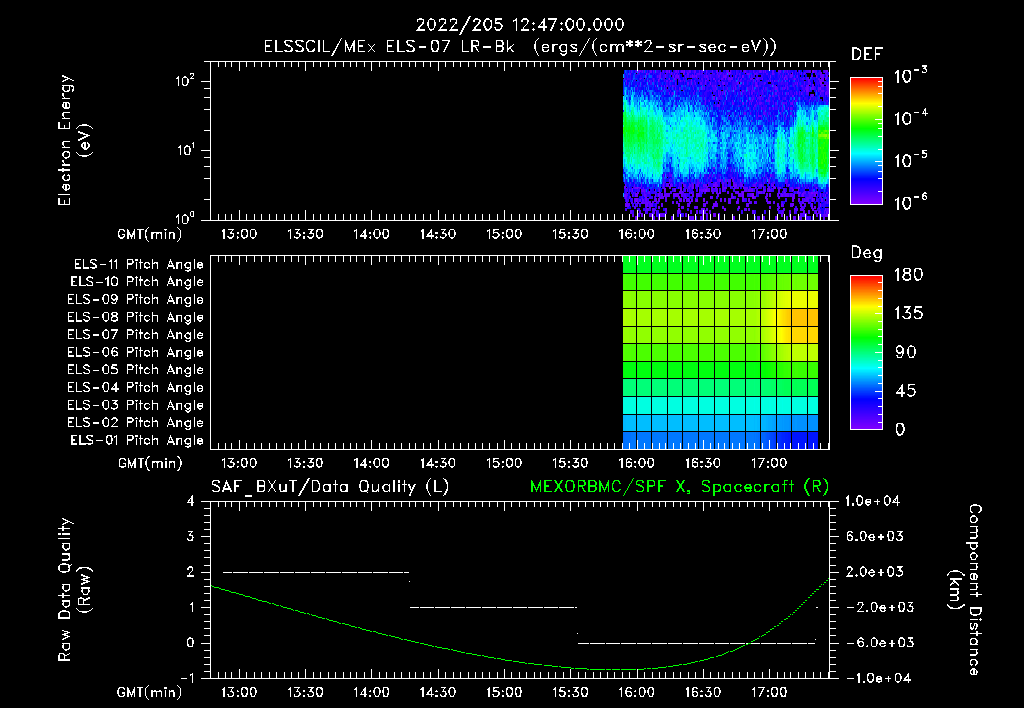The width and height of the screenshot is (1024, 708).
Task: Click the 1.0e+04 right axis value
Action: click(x=872, y=501)
